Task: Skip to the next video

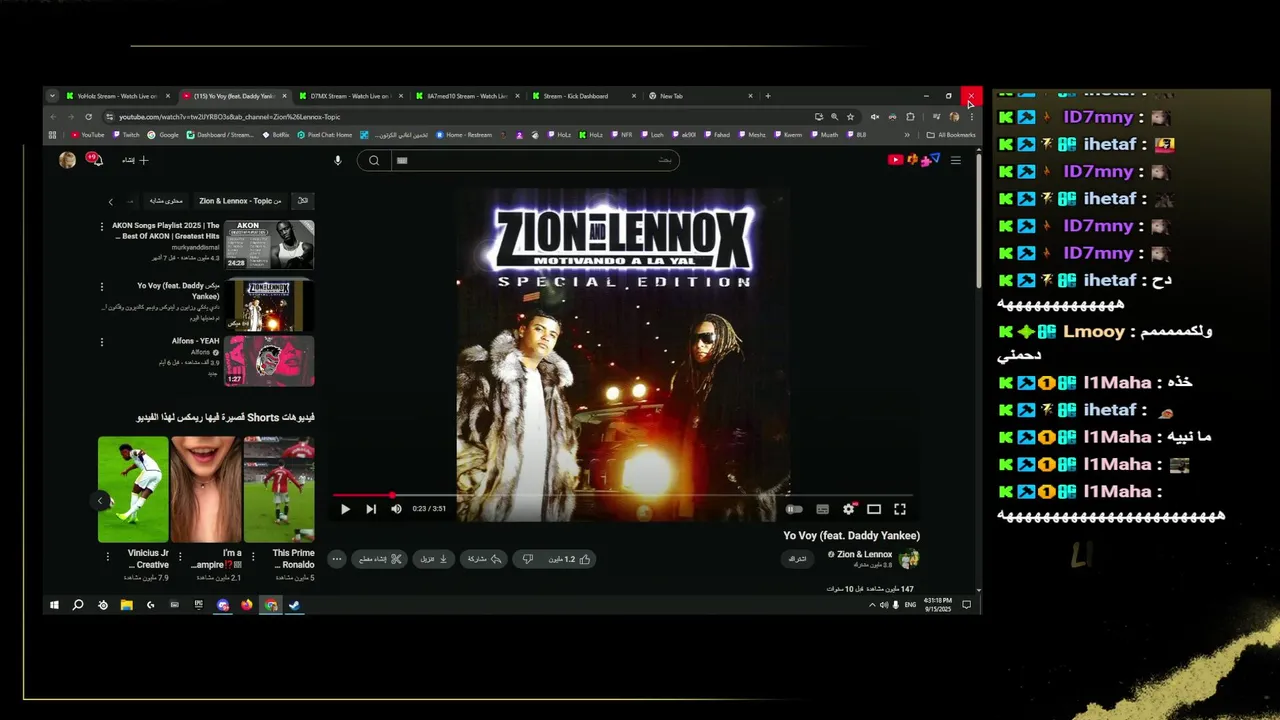Action: pyautogui.click(x=371, y=509)
